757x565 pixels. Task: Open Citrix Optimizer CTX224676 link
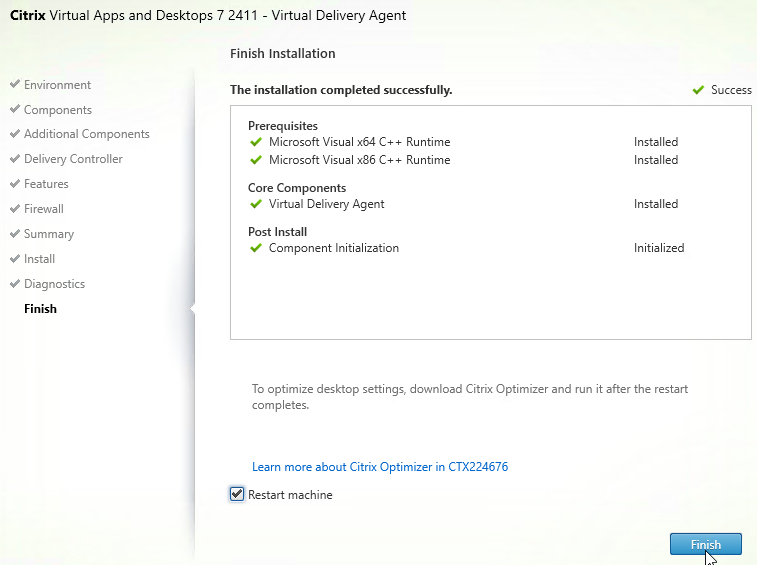(380, 467)
